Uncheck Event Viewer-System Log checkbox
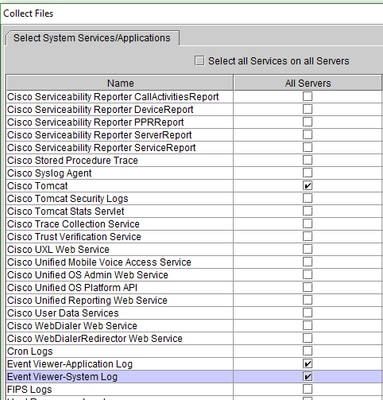The image size is (383, 400). tap(308, 377)
